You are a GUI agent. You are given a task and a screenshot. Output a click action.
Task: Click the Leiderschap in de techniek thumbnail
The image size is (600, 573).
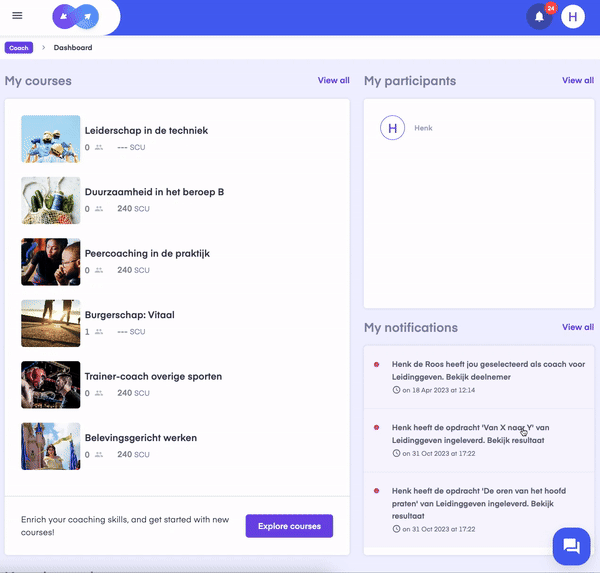coord(51,139)
